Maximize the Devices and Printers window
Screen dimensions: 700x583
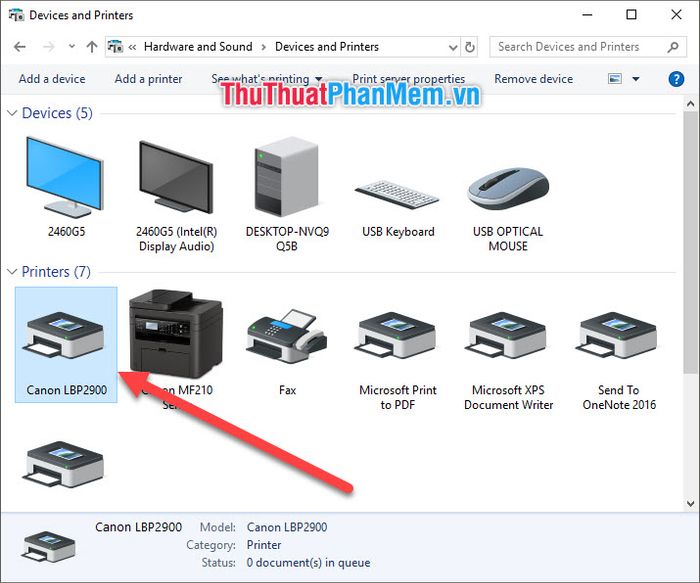631,15
